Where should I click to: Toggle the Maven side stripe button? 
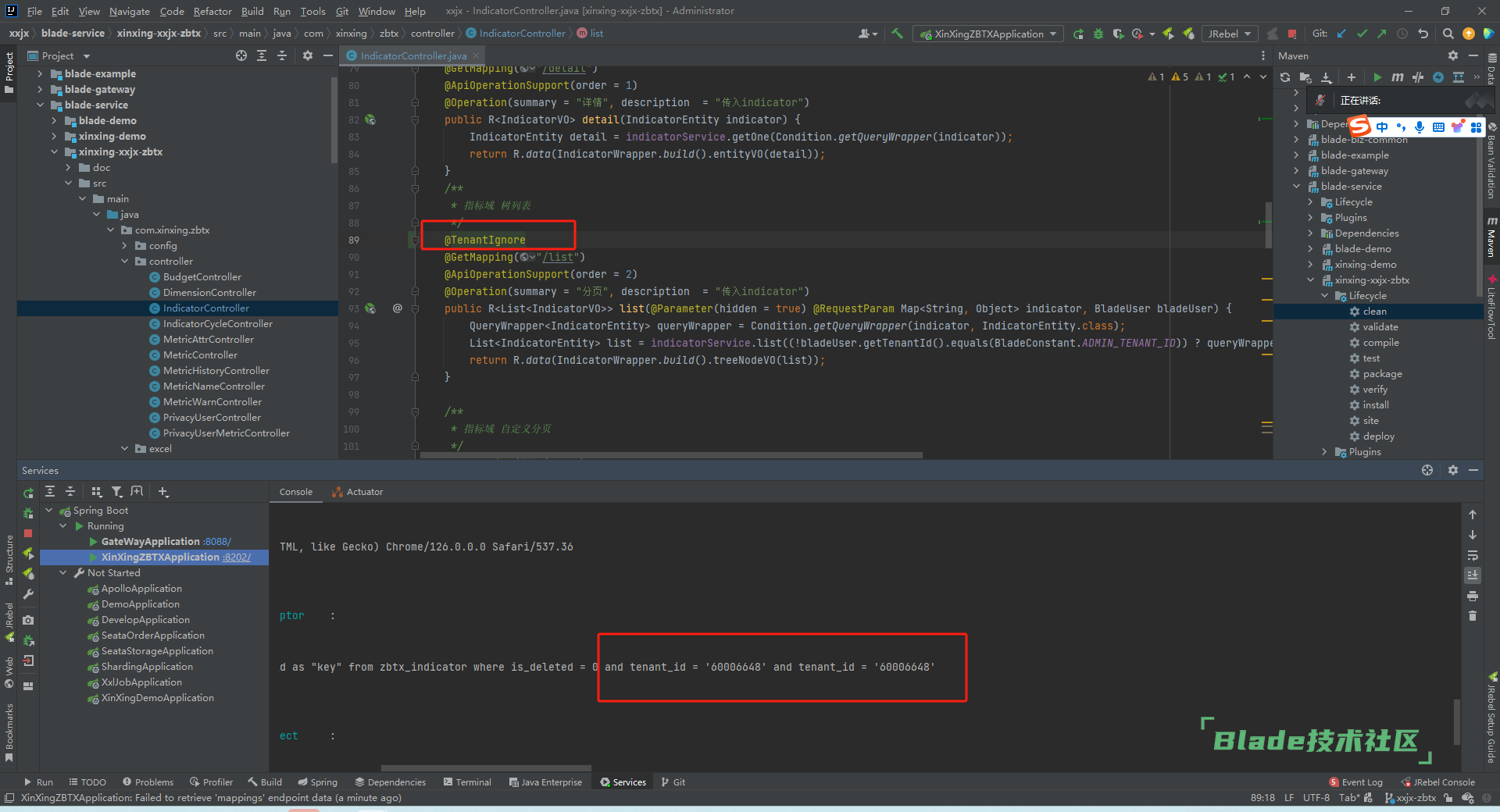(1491, 237)
